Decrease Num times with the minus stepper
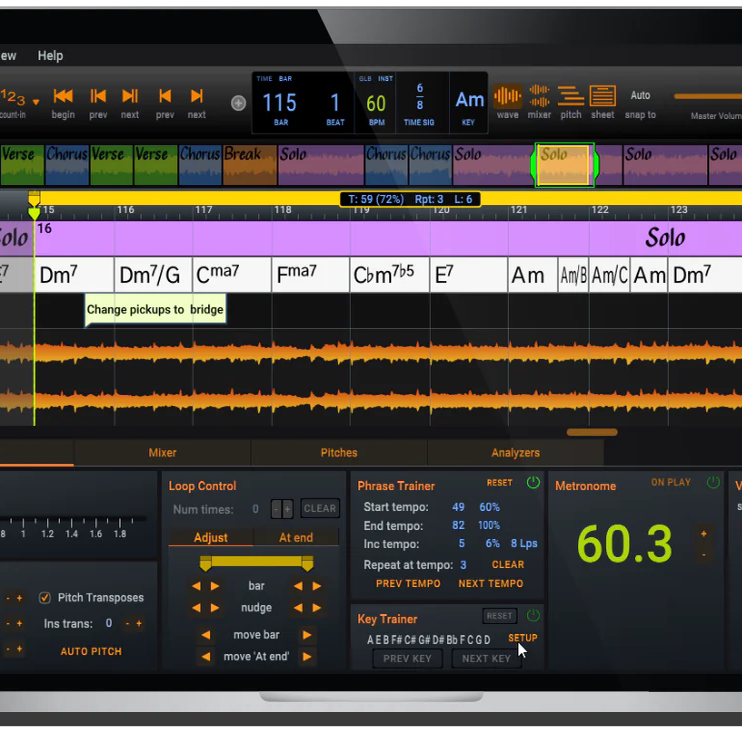 (276, 509)
